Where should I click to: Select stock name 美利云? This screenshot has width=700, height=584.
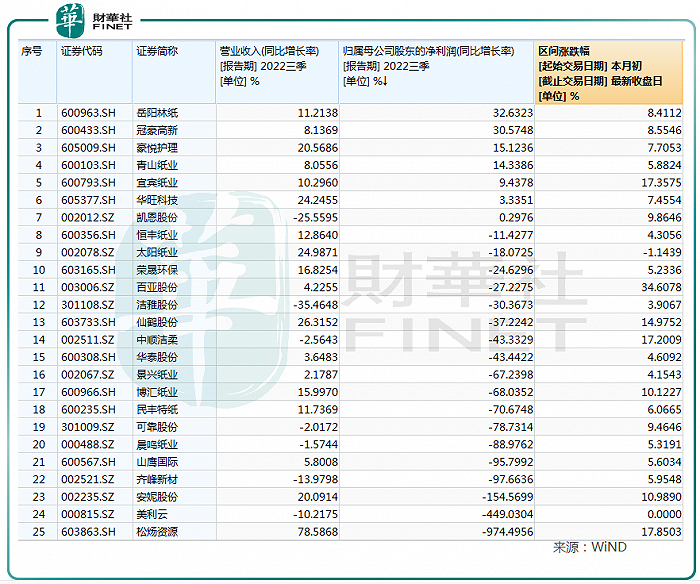pyautogui.click(x=152, y=514)
